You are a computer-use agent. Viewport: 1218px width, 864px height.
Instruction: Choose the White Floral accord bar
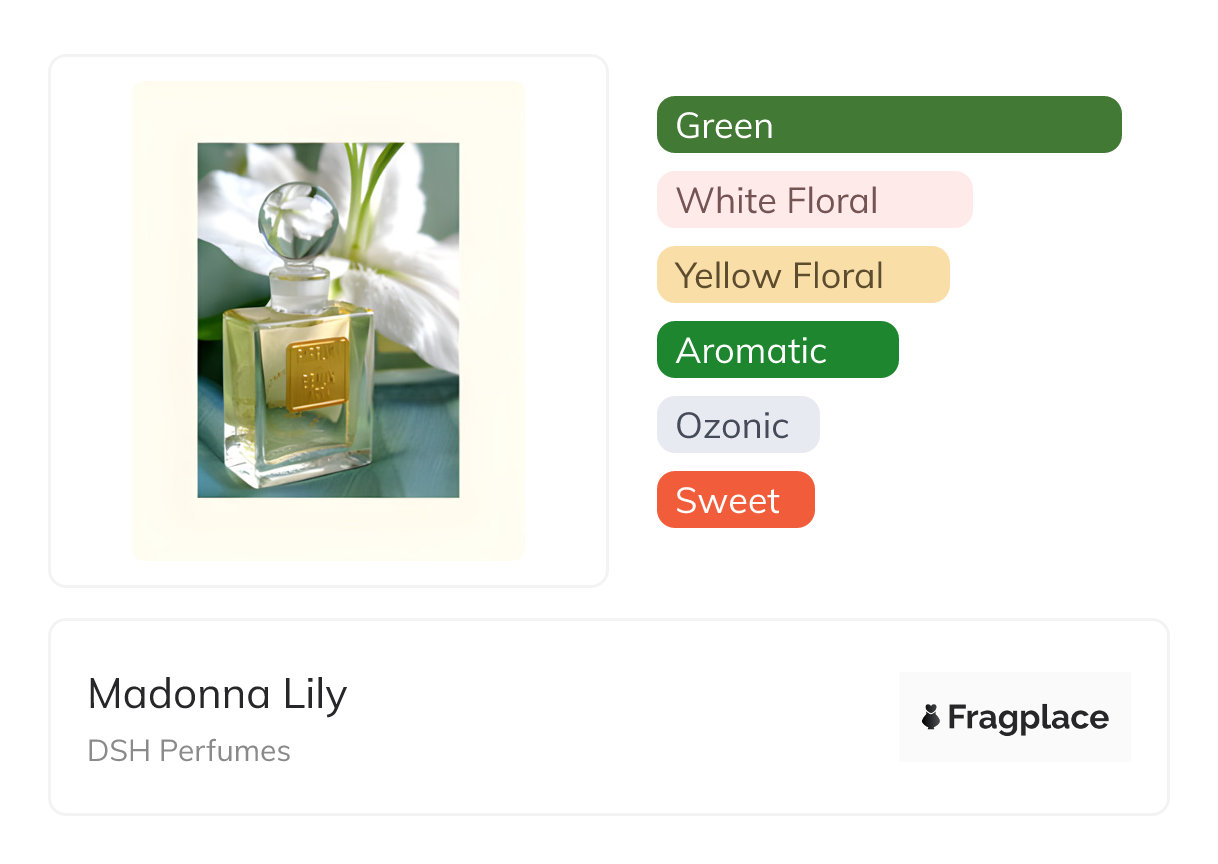814,200
